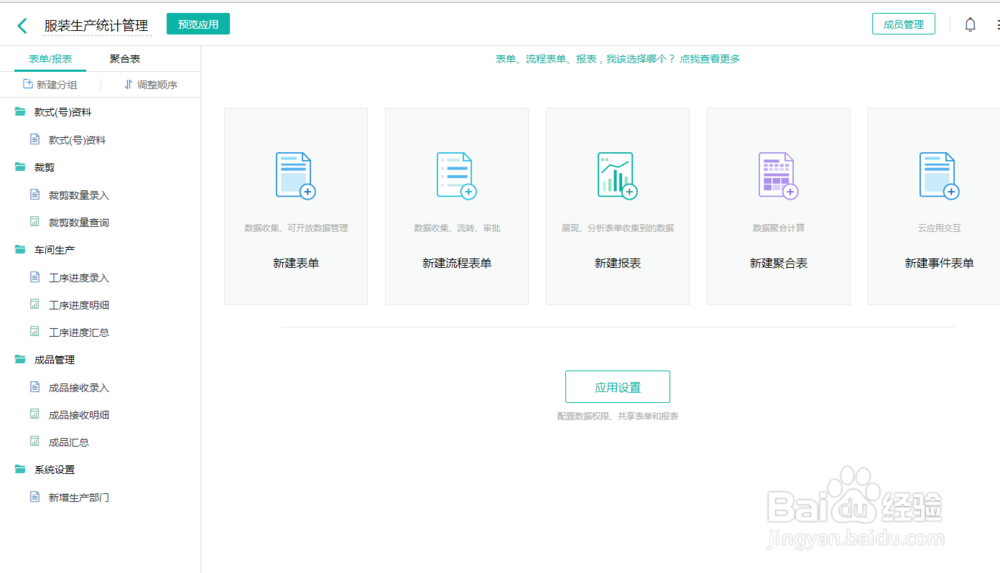Select the 新建流程表单 card title
The width and height of the screenshot is (1000, 573).
point(457,263)
